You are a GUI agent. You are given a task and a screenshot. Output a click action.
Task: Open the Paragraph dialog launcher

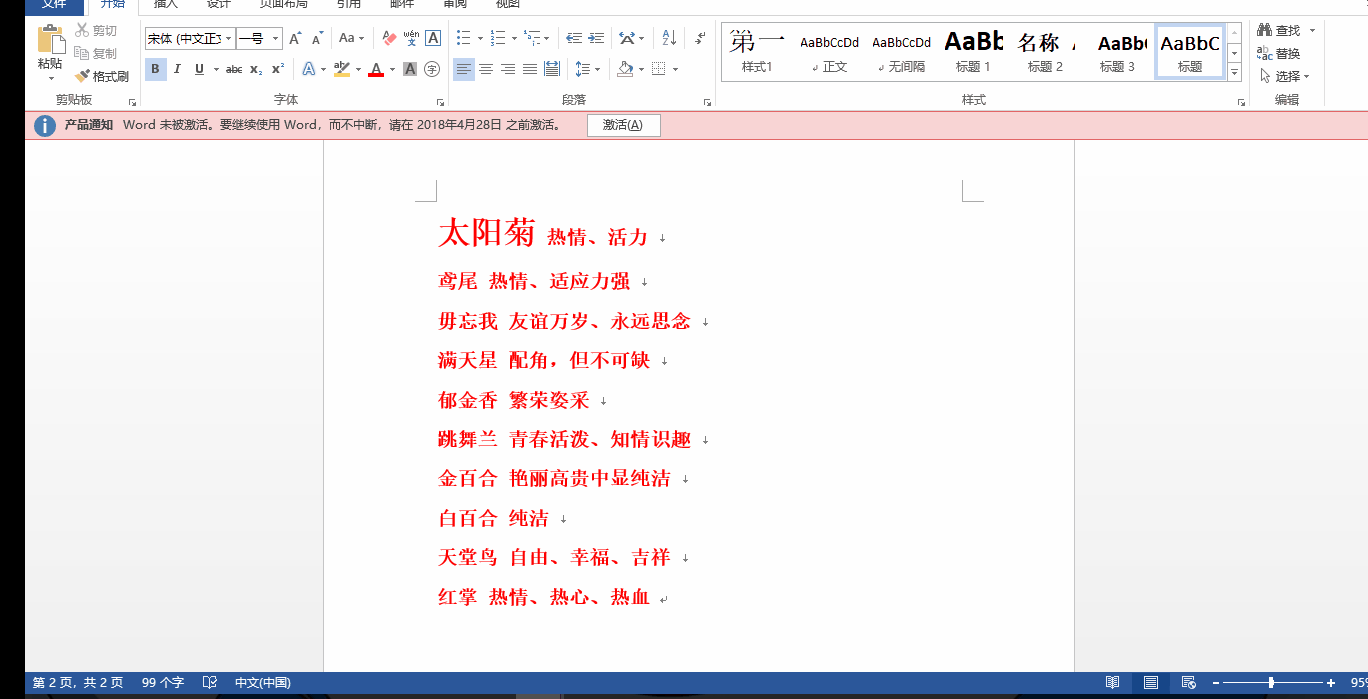(x=707, y=102)
